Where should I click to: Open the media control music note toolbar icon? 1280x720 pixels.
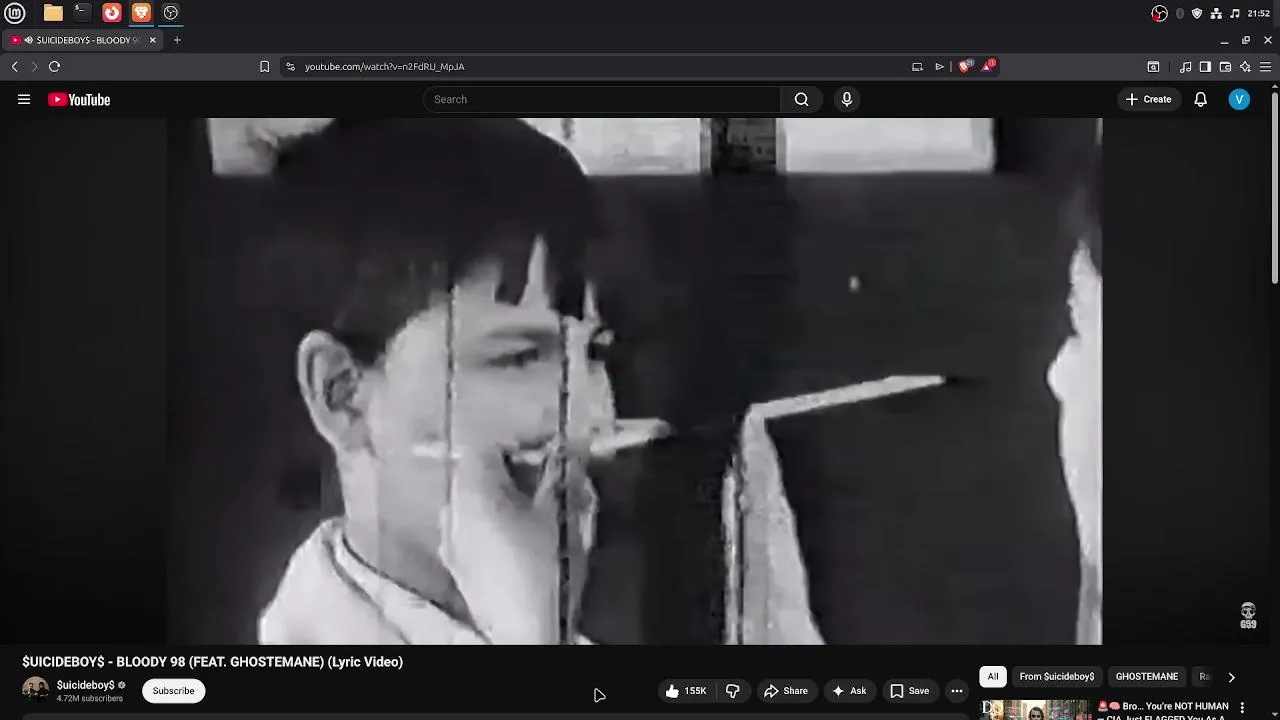[x=1186, y=66]
